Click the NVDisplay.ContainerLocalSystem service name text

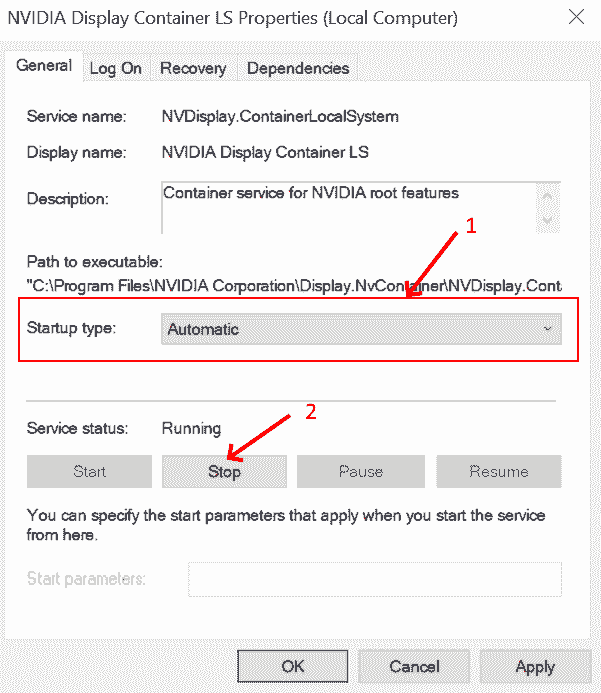coord(280,117)
